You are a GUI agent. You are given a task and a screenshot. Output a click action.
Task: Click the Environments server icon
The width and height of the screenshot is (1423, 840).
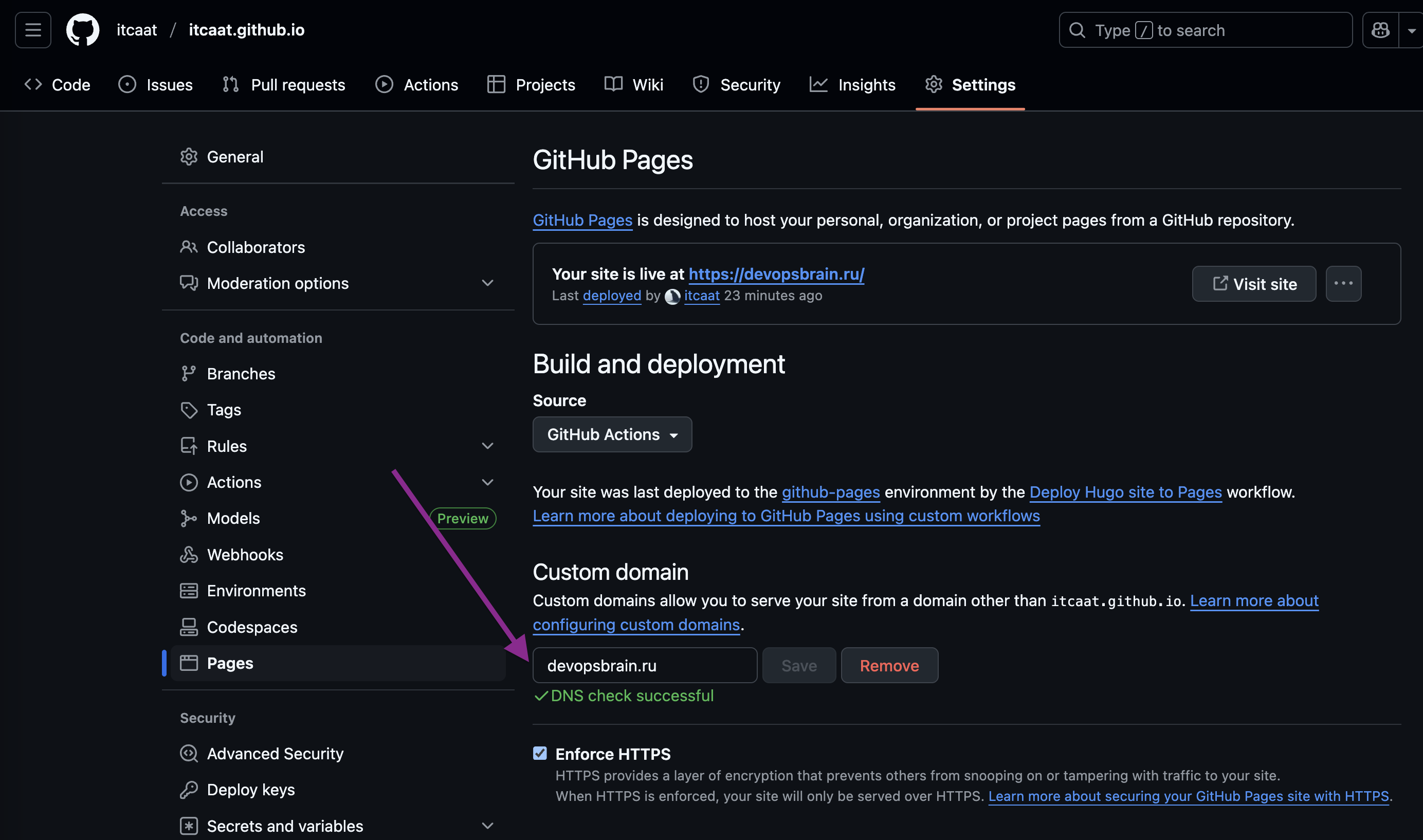tap(189, 591)
